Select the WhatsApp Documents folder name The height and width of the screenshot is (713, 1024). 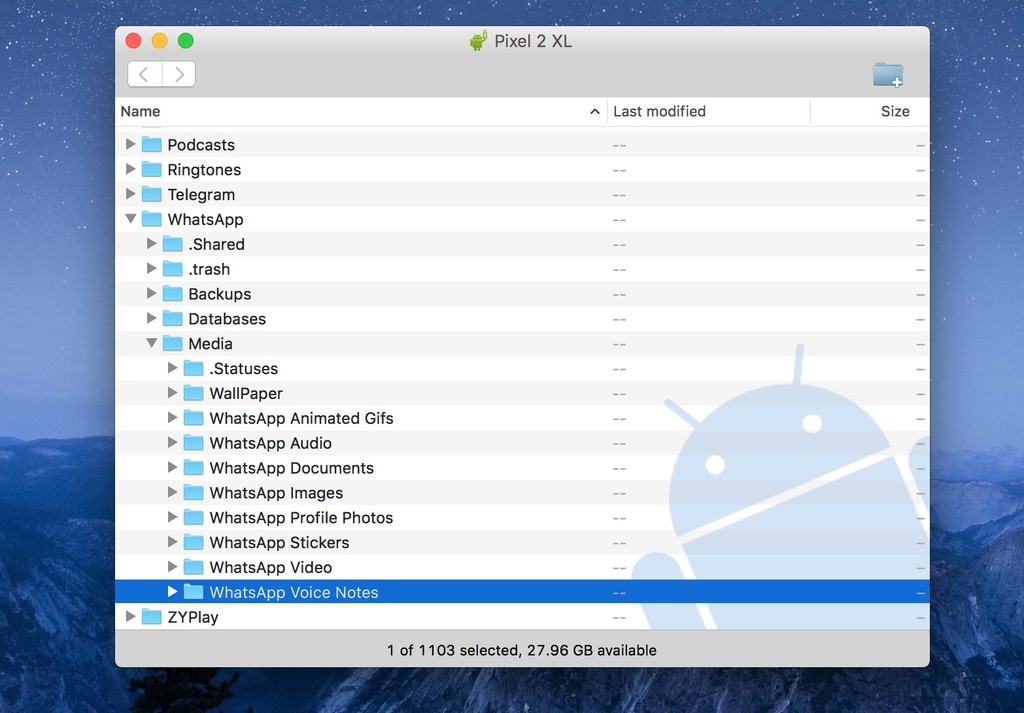pos(292,468)
